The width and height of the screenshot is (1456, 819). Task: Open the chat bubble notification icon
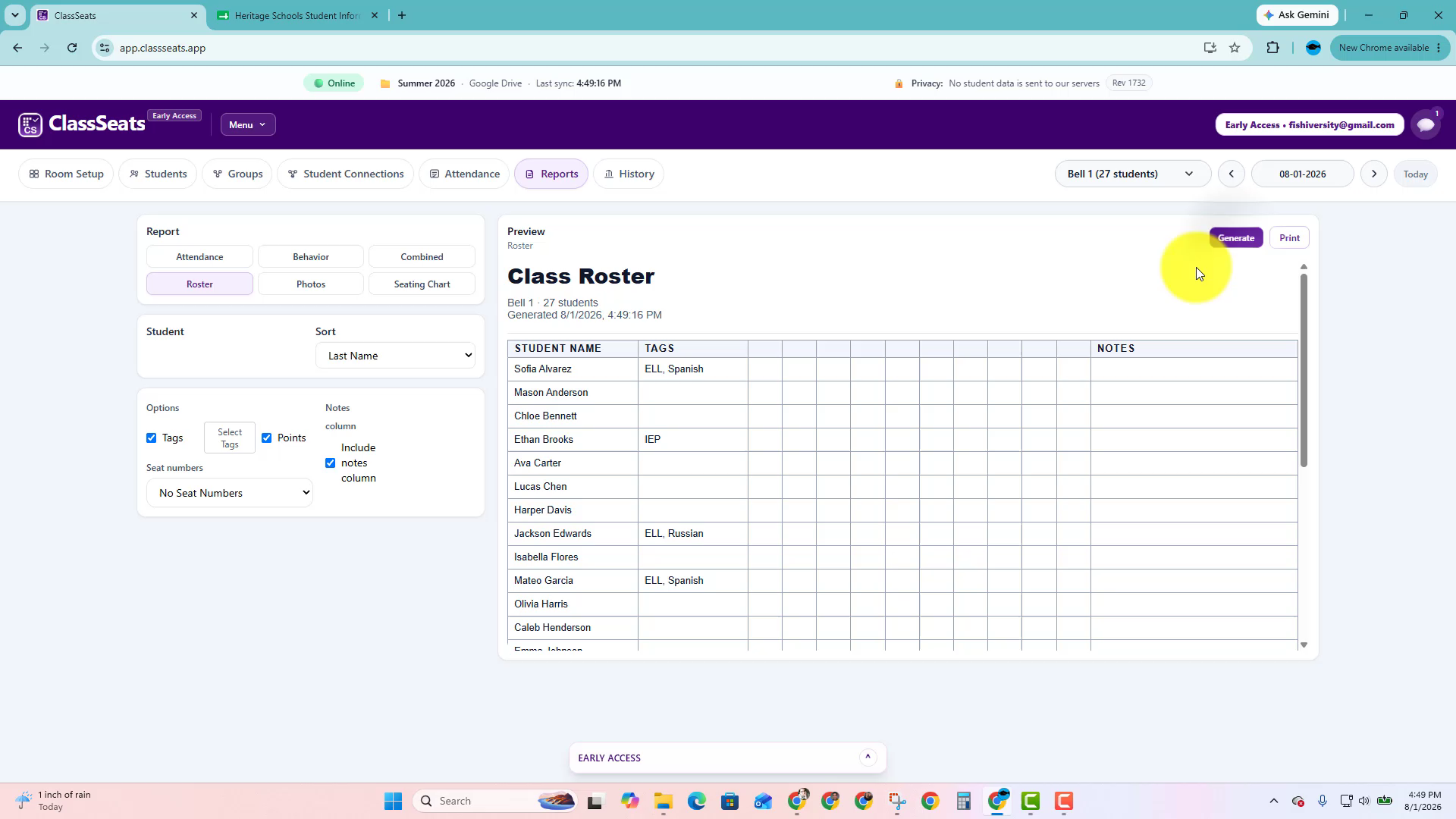1426,124
